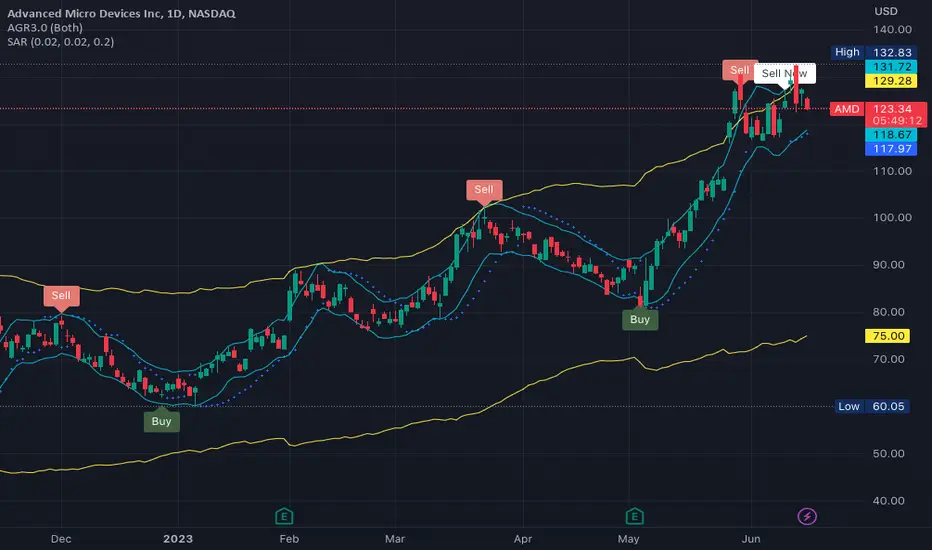Click the December Sell signal label

click(61, 296)
